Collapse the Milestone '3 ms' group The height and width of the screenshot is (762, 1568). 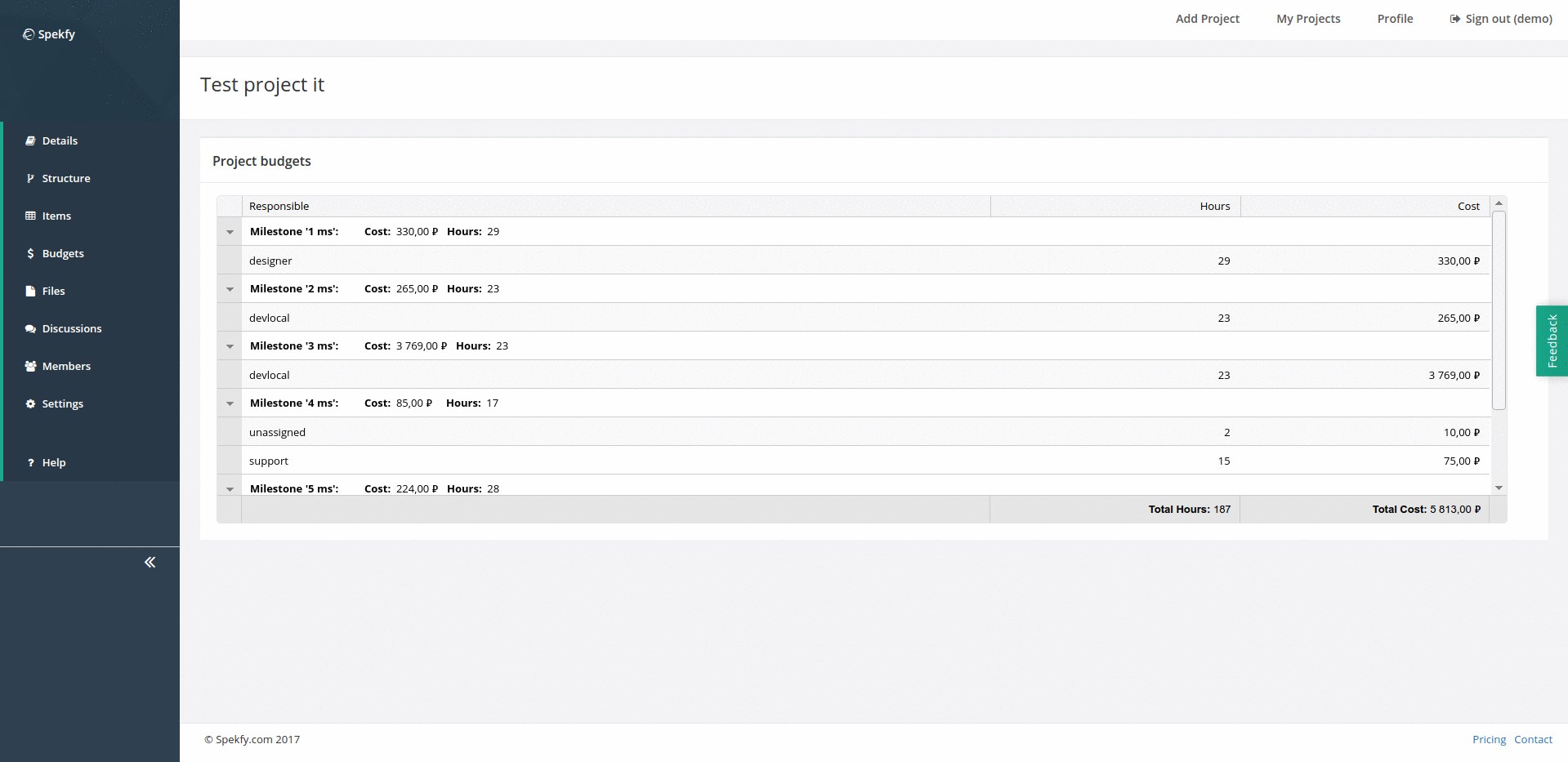[230, 346]
